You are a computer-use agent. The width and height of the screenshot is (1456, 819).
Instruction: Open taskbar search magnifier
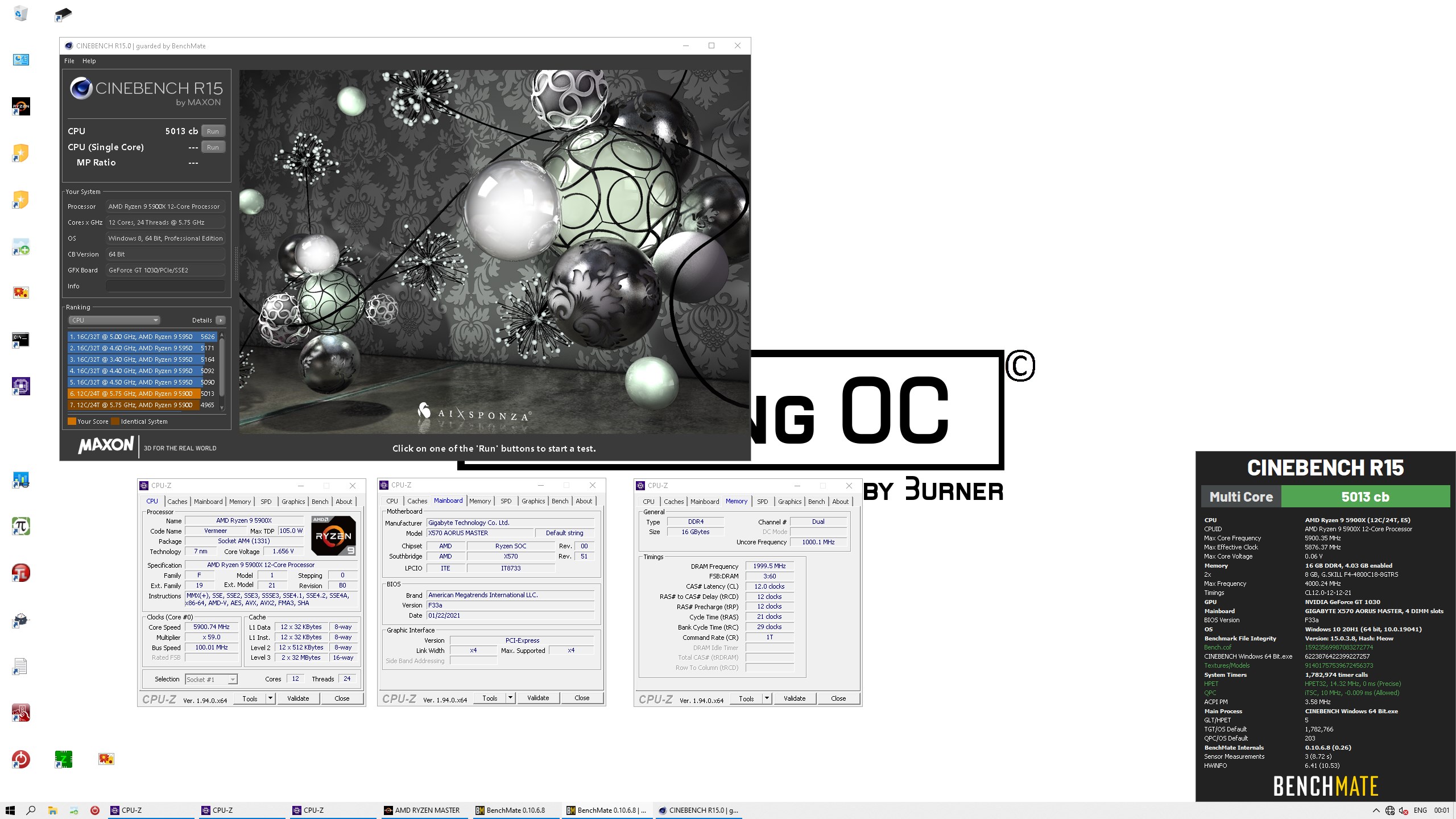coord(31,810)
